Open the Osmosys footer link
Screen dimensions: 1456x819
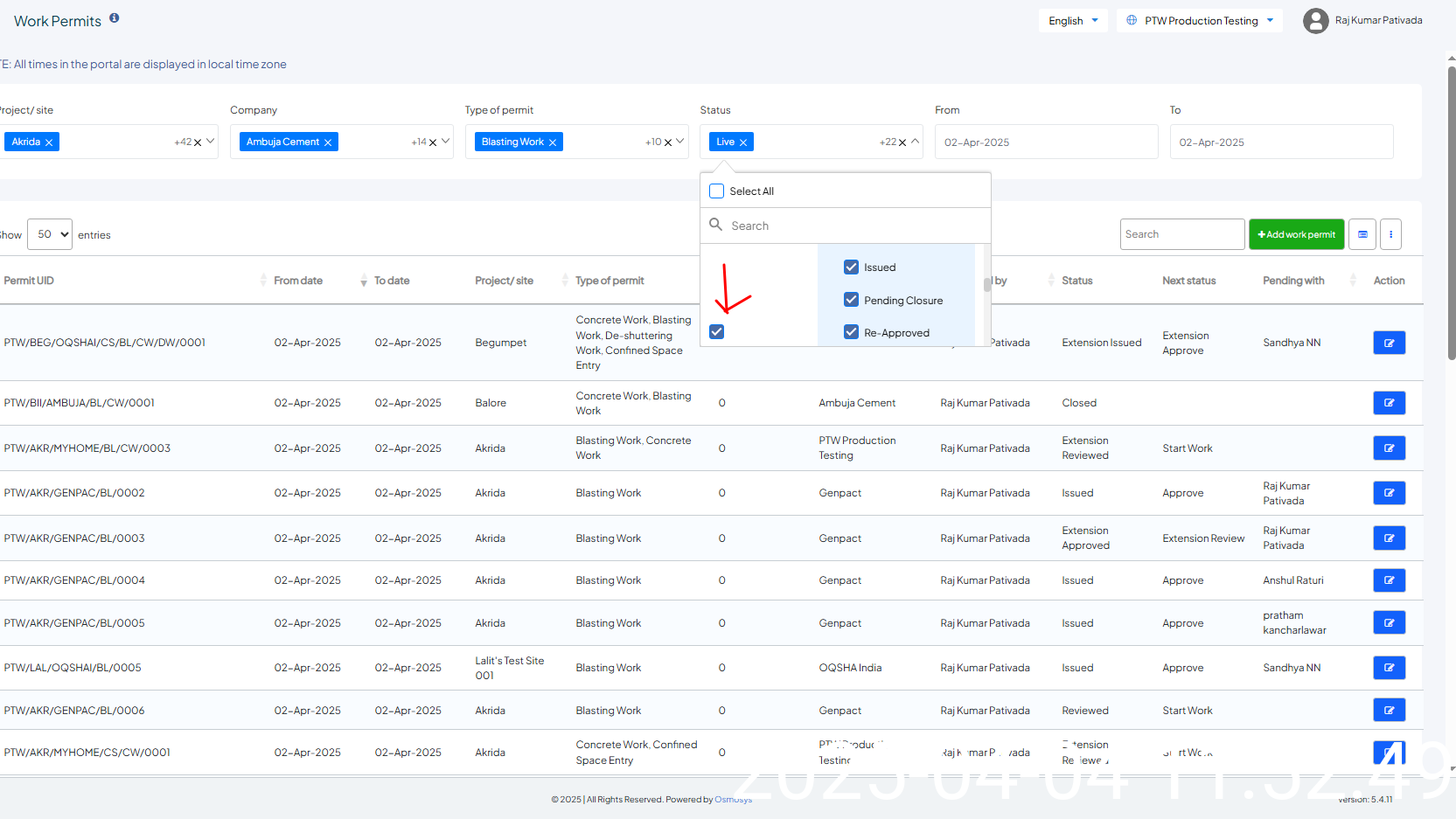click(733, 800)
